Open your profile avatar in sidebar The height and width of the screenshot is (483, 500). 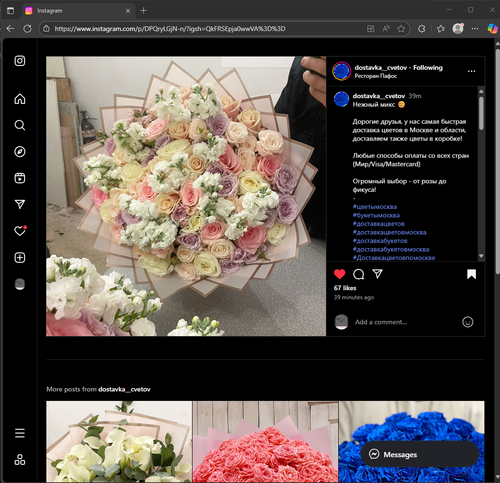tap(20, 284)
